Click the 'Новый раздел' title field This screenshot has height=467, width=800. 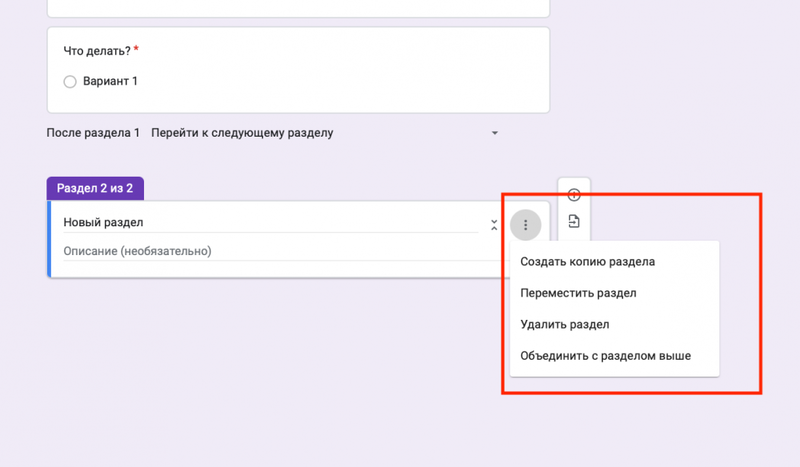(x=270, y=223)
